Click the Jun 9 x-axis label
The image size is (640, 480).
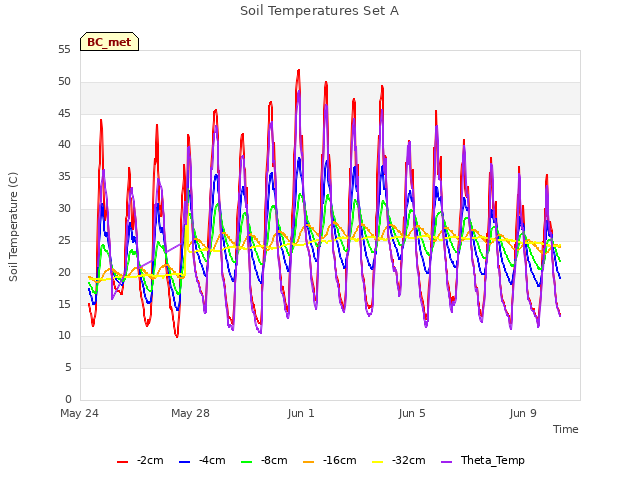pos(523,413)
